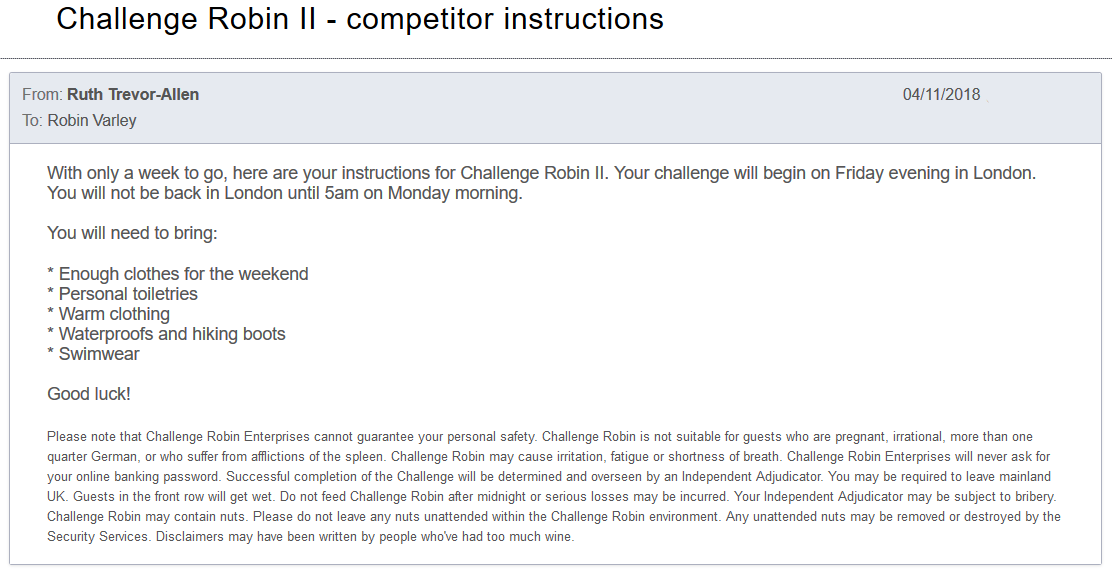Select list item "Waterproofs and hiking boots"
Viewport: 1112px width, 569px height.
pyautogui.click(x=172, y=334)
